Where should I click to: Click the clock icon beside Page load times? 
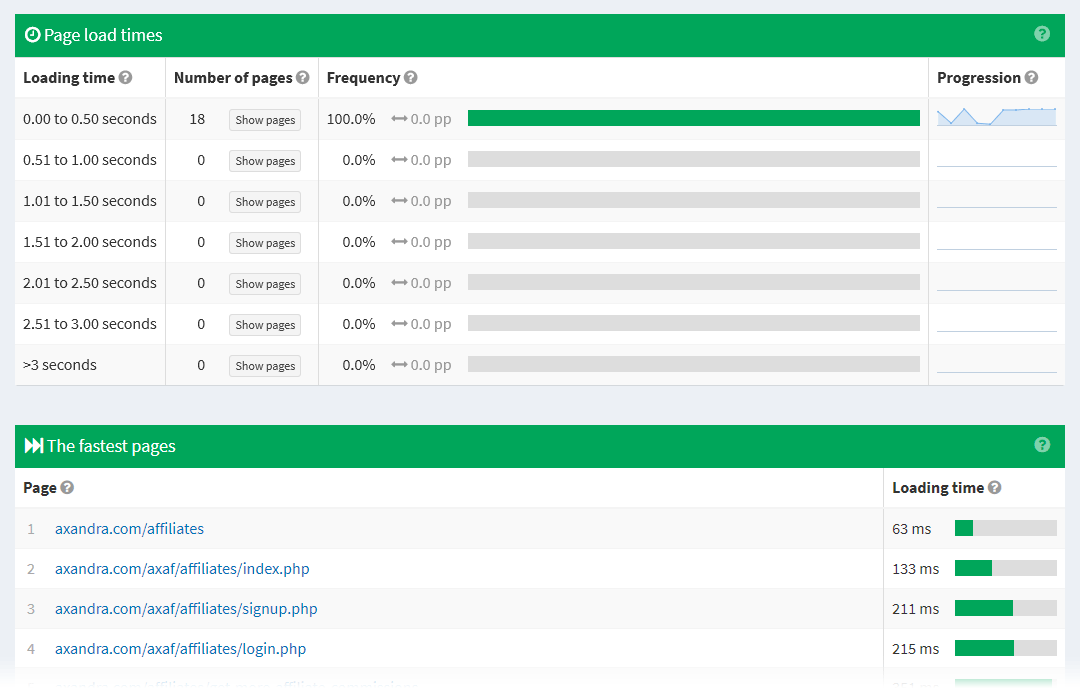33,34
